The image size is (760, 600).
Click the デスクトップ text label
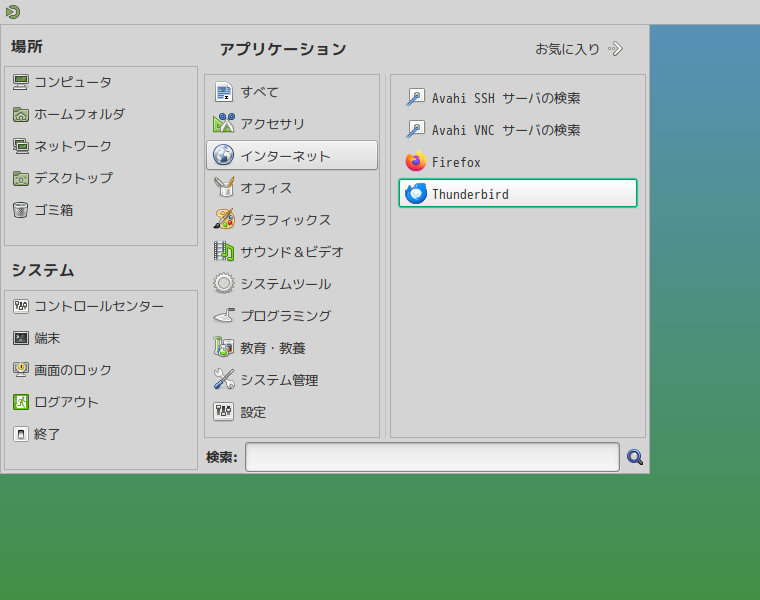(x=73, y=178)
